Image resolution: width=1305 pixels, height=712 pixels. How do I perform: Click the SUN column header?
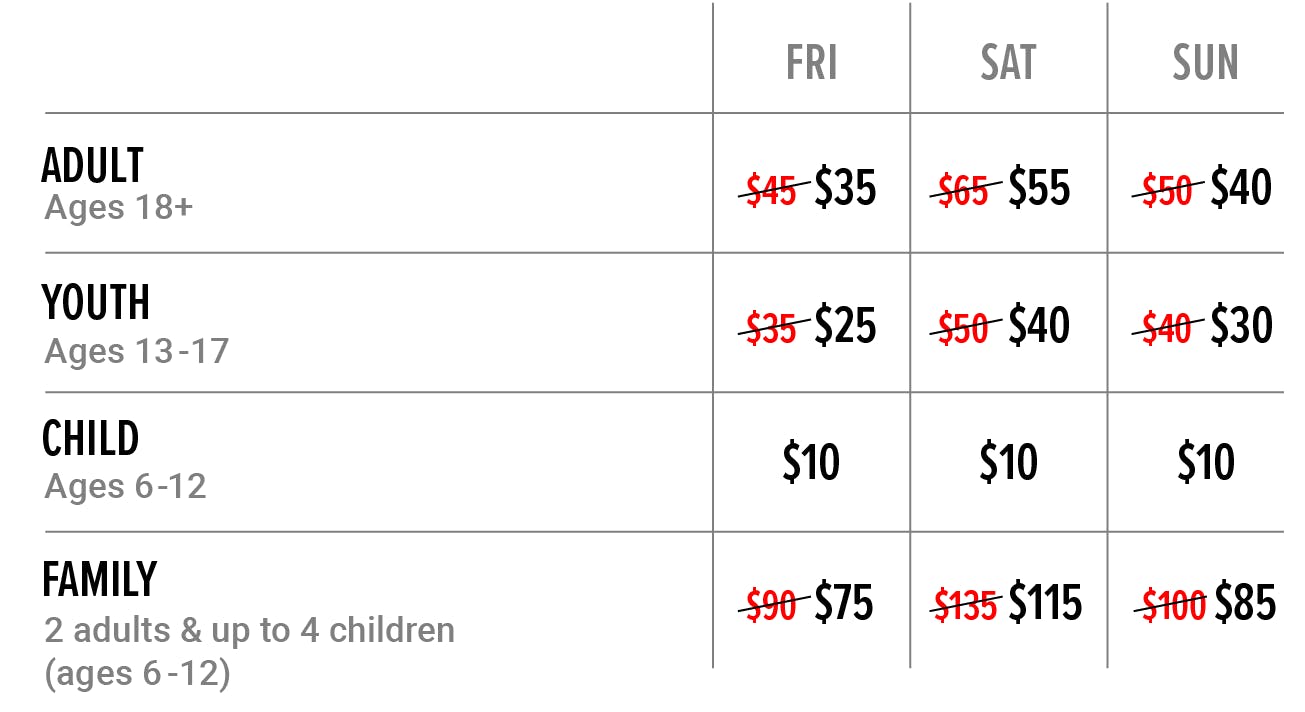[1205, 62]
